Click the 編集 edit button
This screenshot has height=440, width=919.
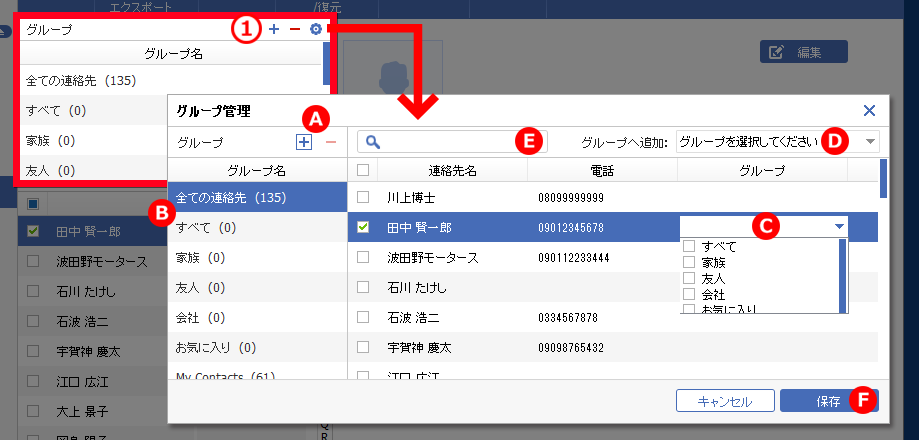click(804, 52)
